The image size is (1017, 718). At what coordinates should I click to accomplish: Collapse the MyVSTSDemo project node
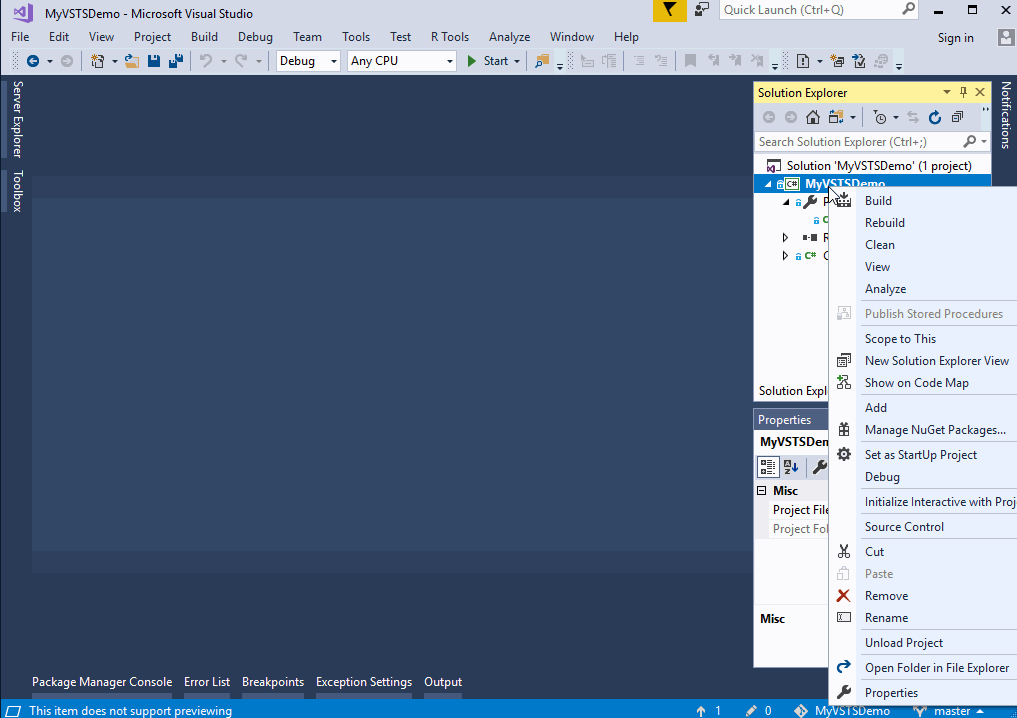(x=768, y=184)
